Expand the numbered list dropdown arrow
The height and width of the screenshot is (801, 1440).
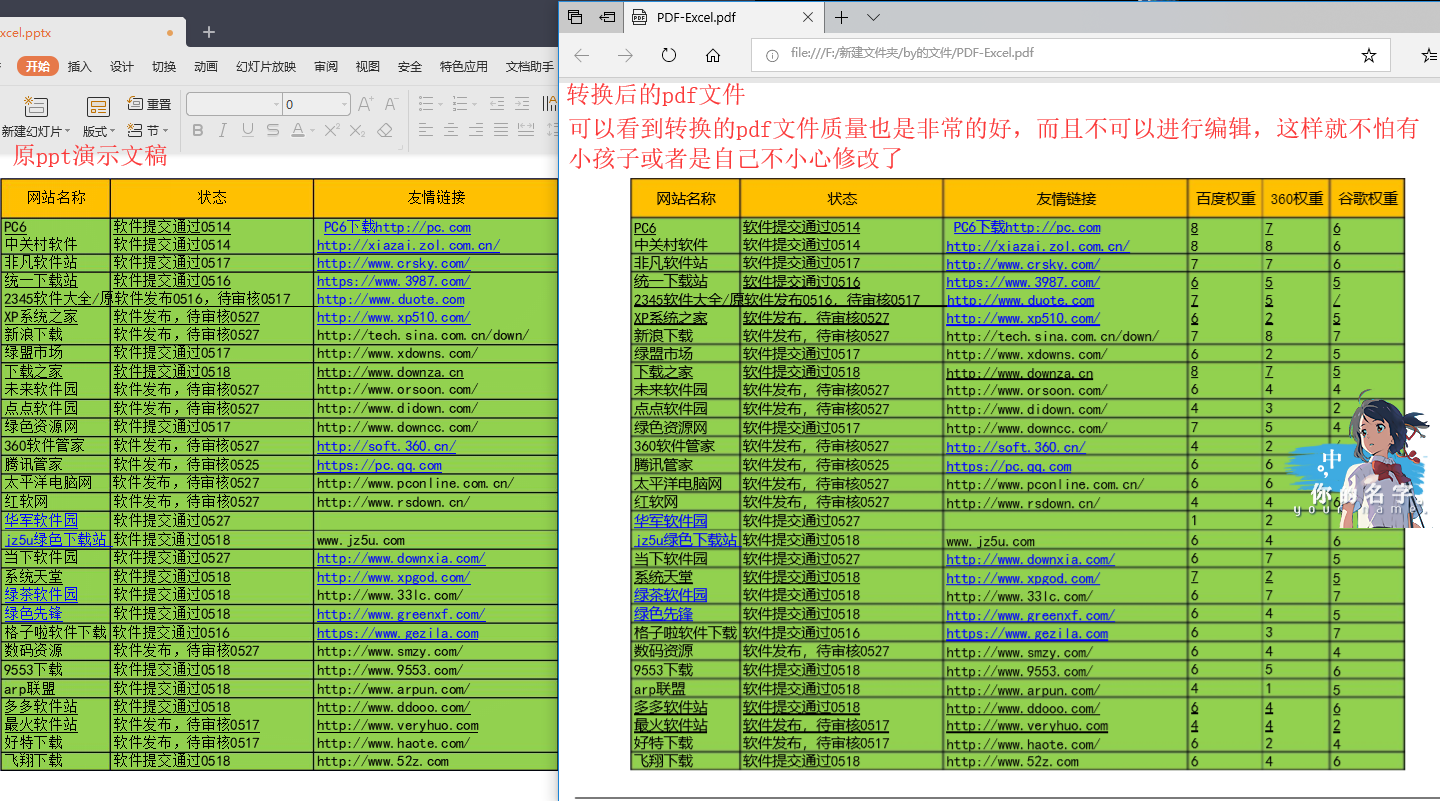pyautogui.click(x=474, y=105)
